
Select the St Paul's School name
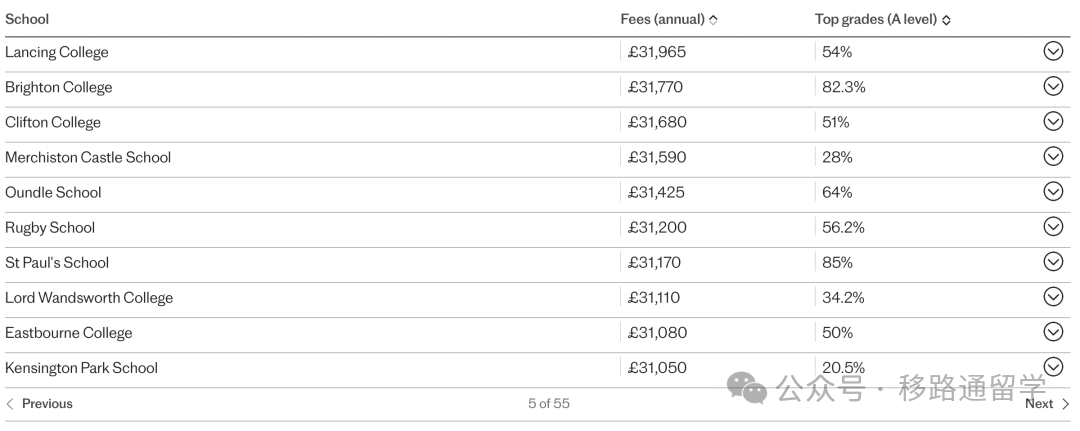[57, 263]
